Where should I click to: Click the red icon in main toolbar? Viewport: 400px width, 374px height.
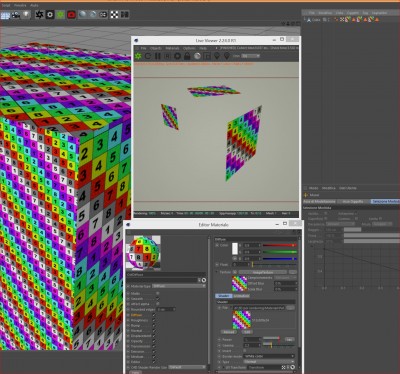(x=71, y=15)
